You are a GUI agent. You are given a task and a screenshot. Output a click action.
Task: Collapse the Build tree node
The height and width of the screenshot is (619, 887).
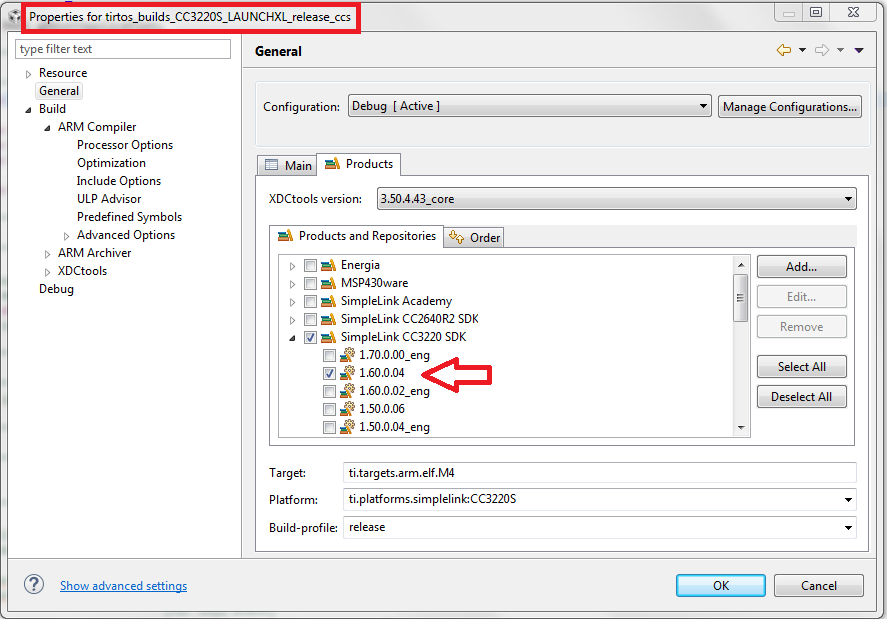point(28,110)
